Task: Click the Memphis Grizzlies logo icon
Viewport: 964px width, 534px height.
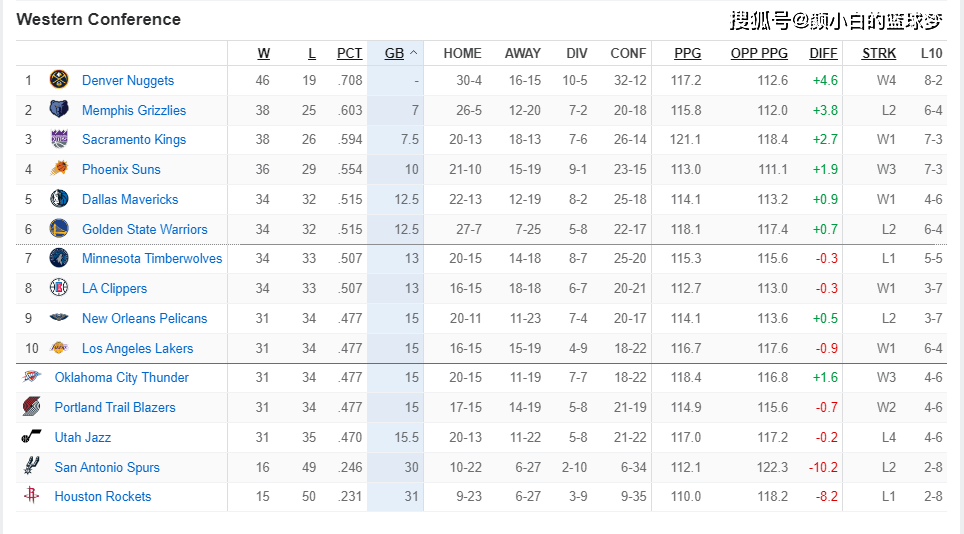Action: pyautogui.click(x=59, y=109)
